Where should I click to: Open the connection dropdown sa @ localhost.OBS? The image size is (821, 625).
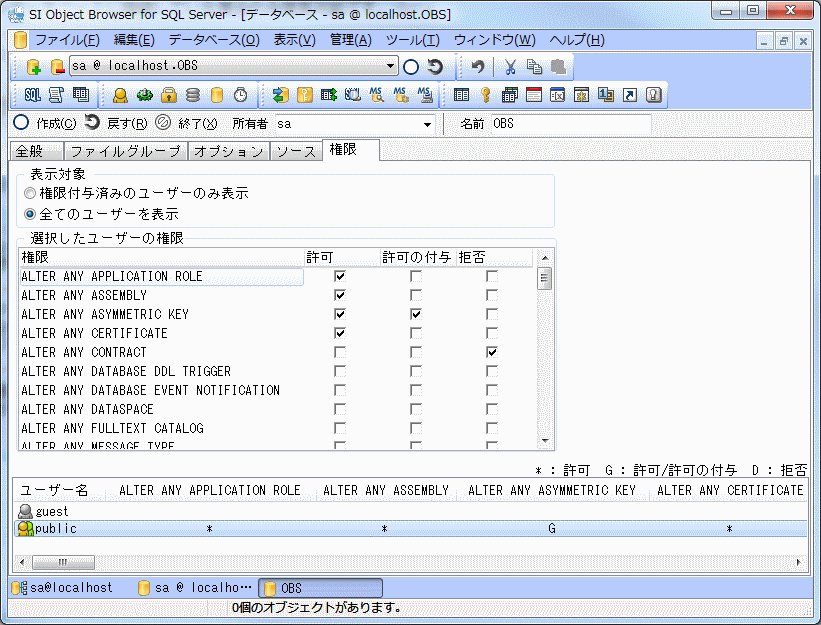pyautogui.click(x=391, y=67)
